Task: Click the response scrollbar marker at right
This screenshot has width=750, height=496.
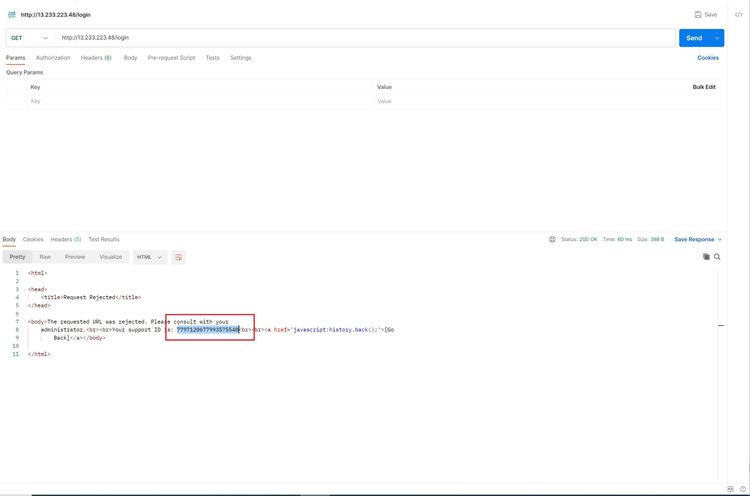Action: (x=721, y=326)
